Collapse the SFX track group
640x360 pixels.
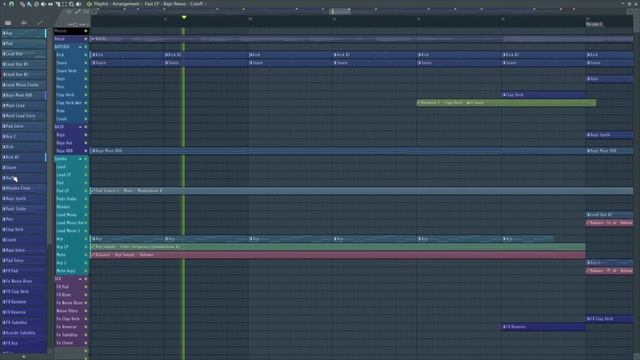[x=80, y=279]
